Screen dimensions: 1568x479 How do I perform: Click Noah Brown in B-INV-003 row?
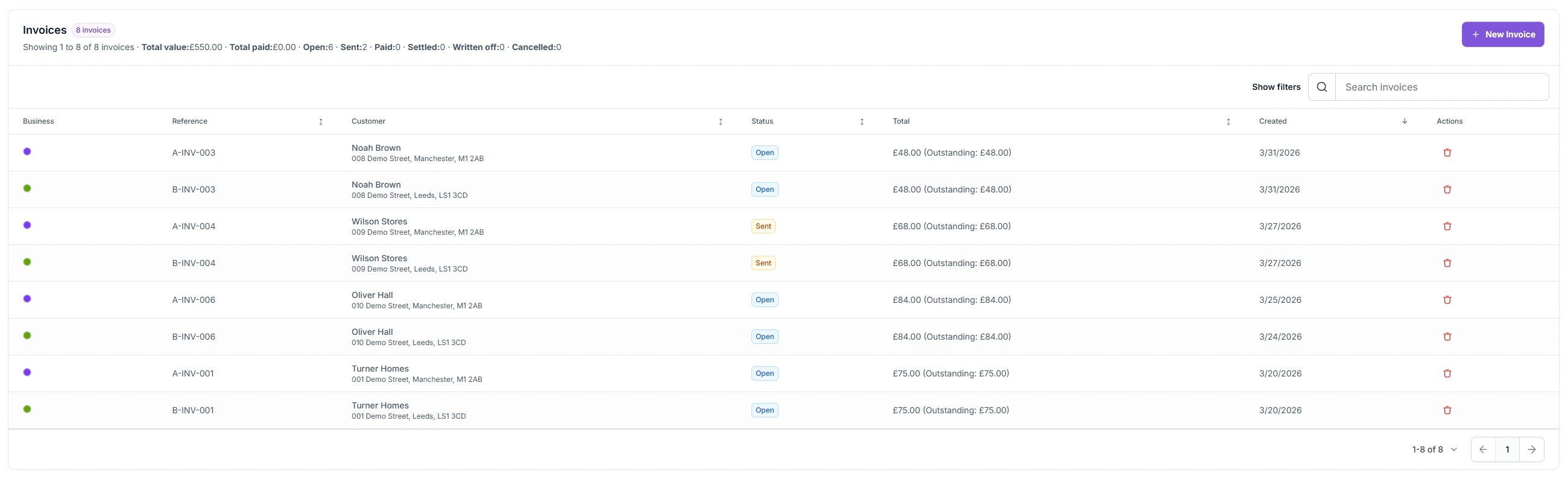click(x=376, y=185)
